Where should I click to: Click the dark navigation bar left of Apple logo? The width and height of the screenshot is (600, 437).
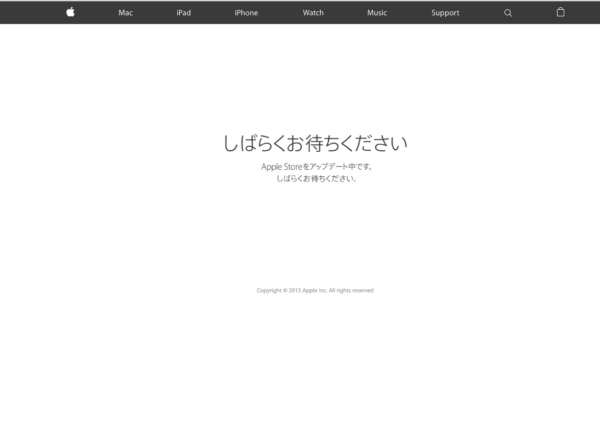click(x=30, y=12)
